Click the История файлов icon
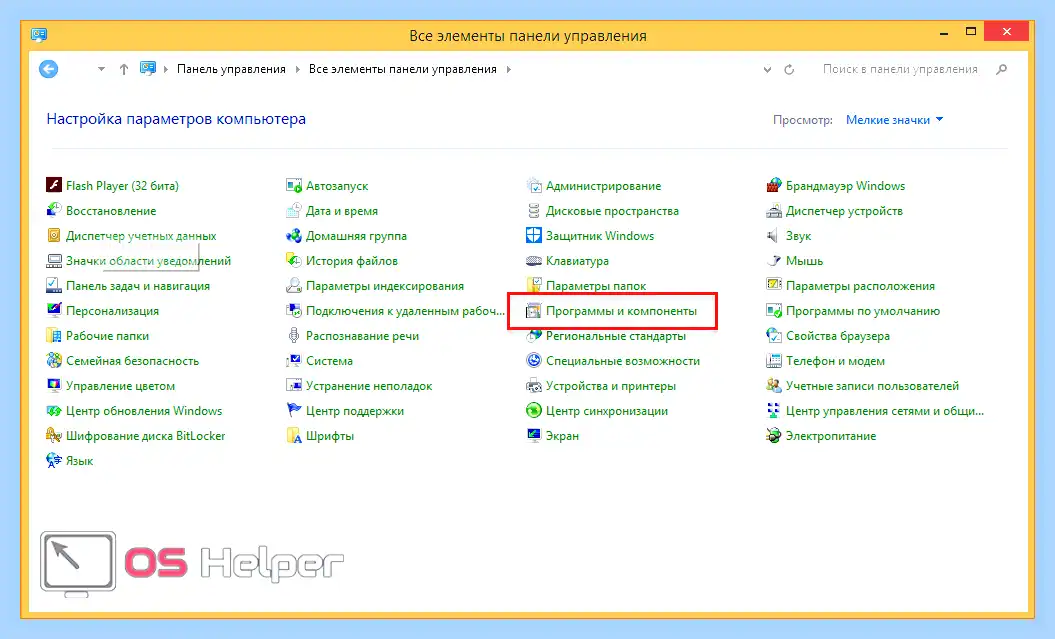Viewport: 1055px width, 639px height. tap(294, 260)
